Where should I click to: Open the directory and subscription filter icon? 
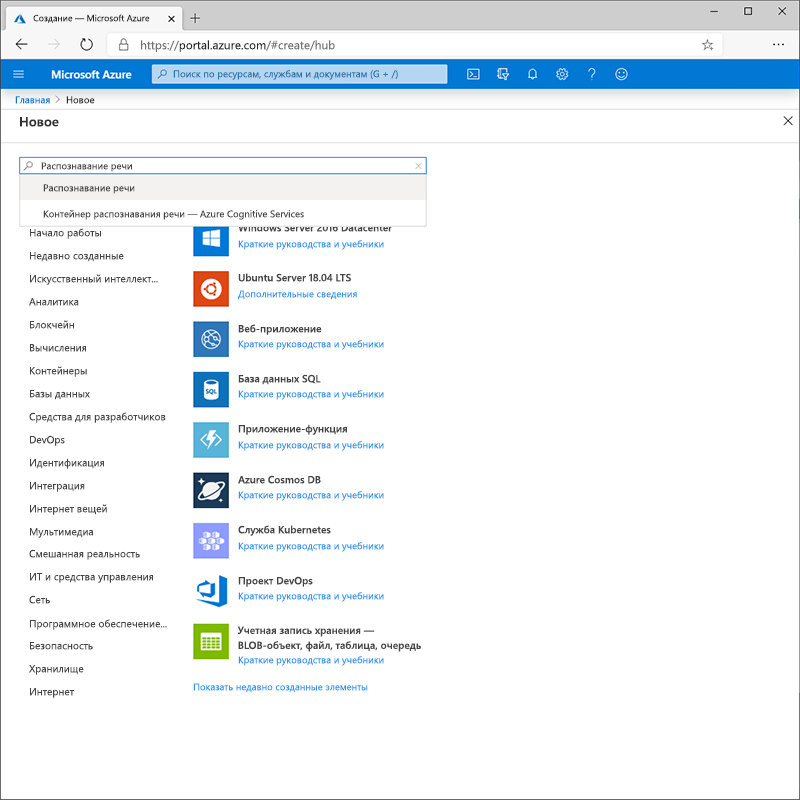click(503, 74)
